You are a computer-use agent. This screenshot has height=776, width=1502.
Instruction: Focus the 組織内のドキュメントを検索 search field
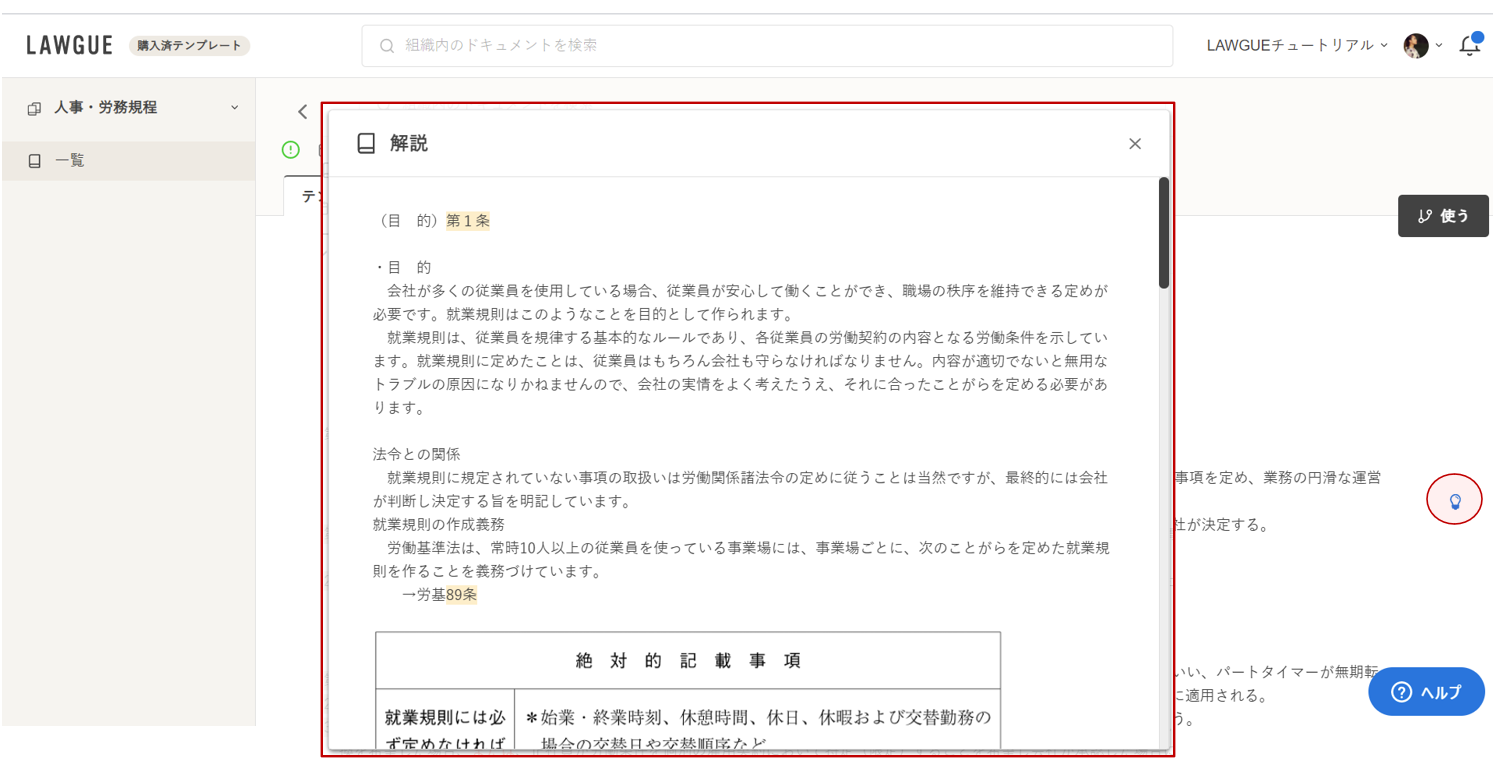point(780,46)
